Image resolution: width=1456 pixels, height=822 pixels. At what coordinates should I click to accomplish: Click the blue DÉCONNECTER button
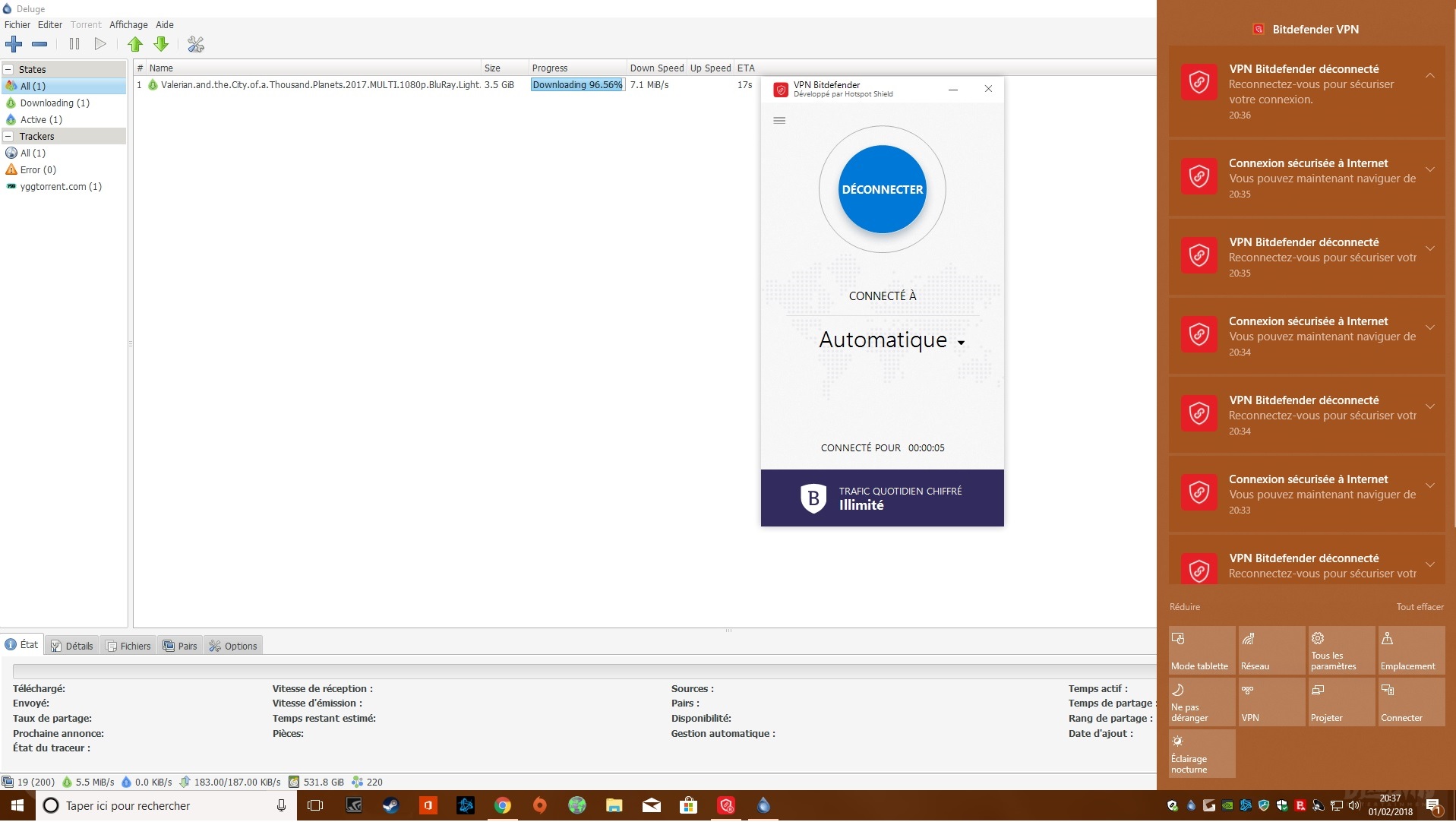(x=882, y=189)
